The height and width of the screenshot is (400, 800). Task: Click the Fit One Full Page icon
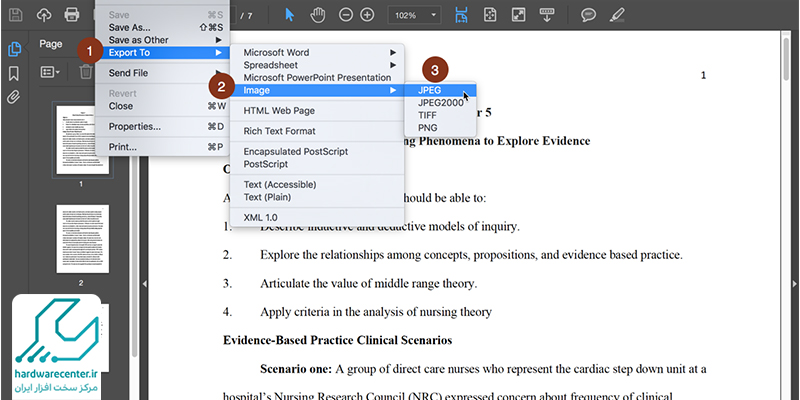pyautogui.click(x=490, y=15)
